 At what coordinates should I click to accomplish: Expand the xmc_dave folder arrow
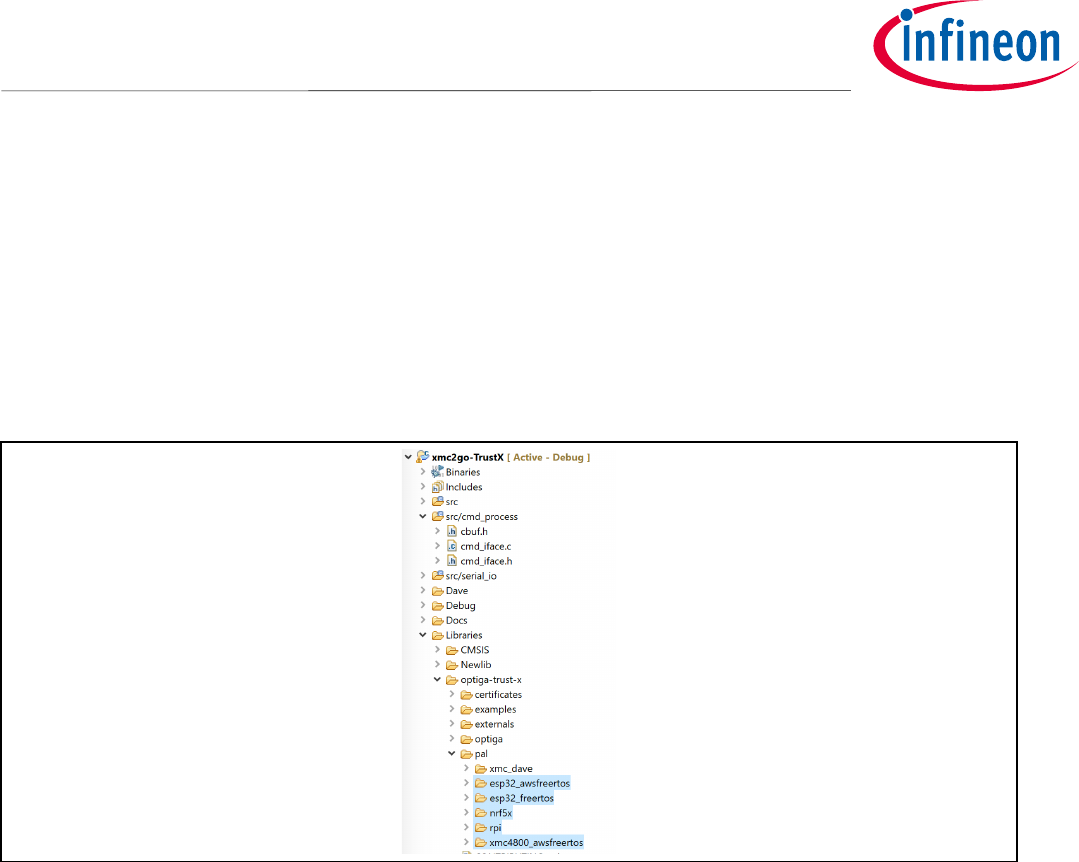(x=466, y=768)
